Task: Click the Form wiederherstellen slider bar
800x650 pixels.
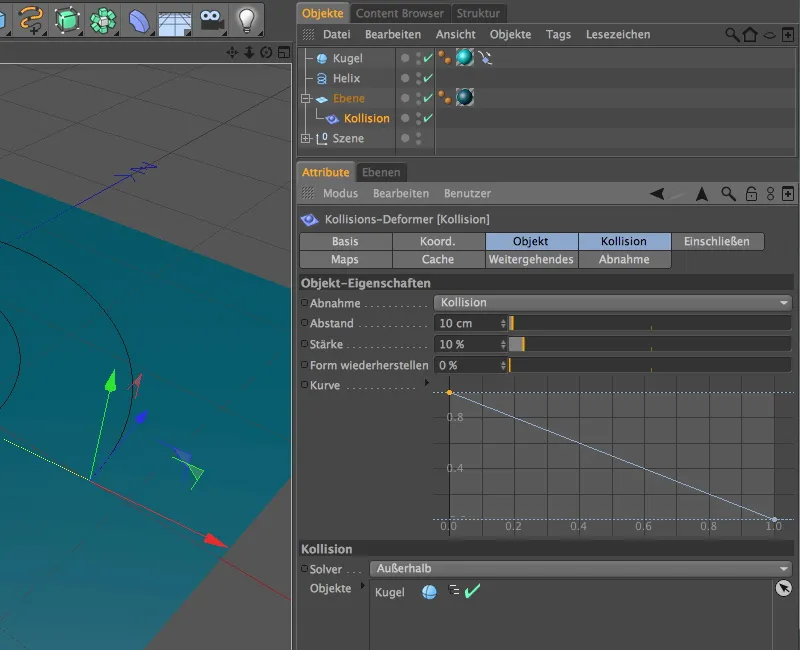Action: click(x=649, y=365)
